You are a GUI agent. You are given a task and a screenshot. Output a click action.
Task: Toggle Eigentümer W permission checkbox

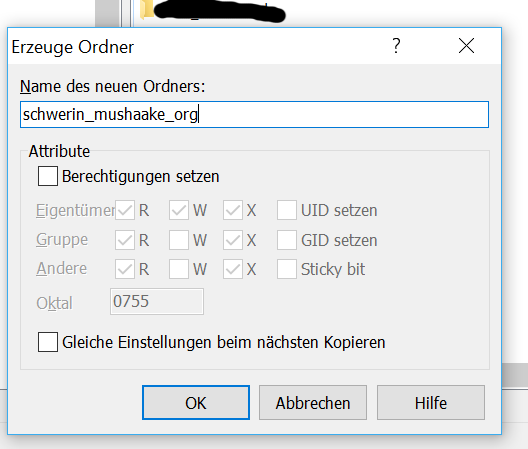[179, 210]
